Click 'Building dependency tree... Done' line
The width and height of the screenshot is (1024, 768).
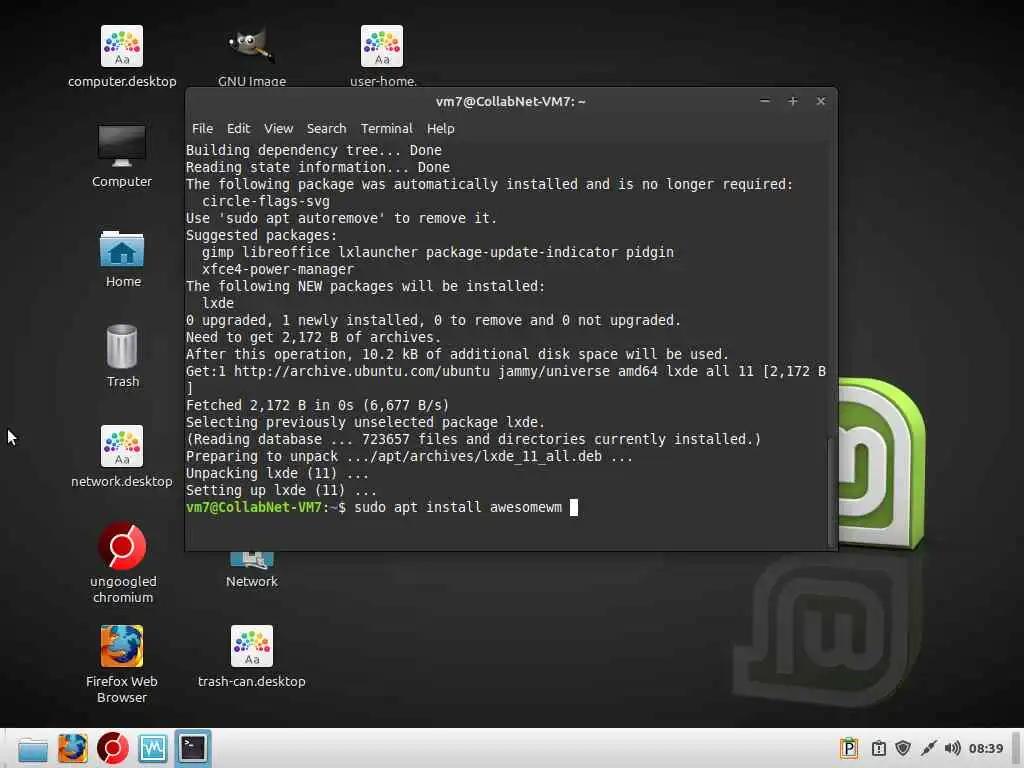click(314, 150)
